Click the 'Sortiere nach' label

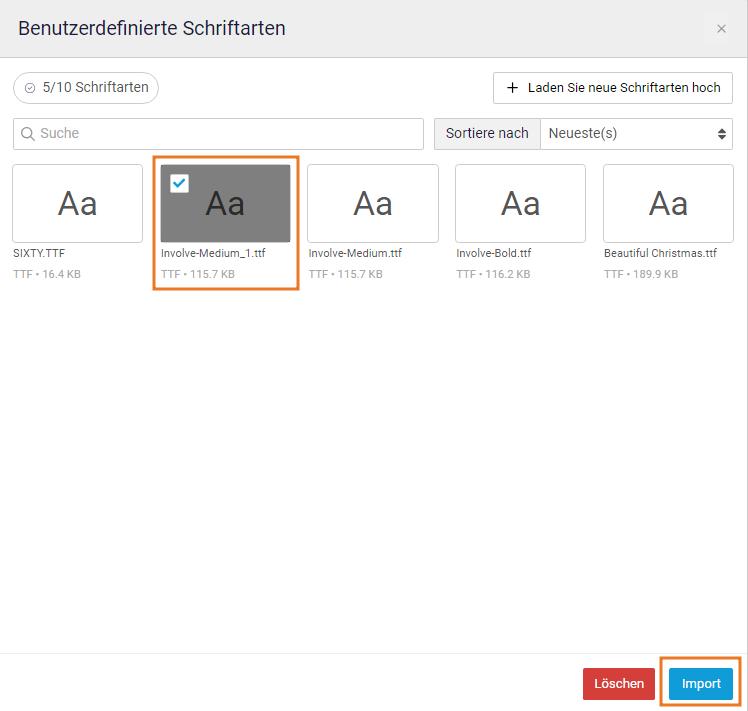(487, 134)
